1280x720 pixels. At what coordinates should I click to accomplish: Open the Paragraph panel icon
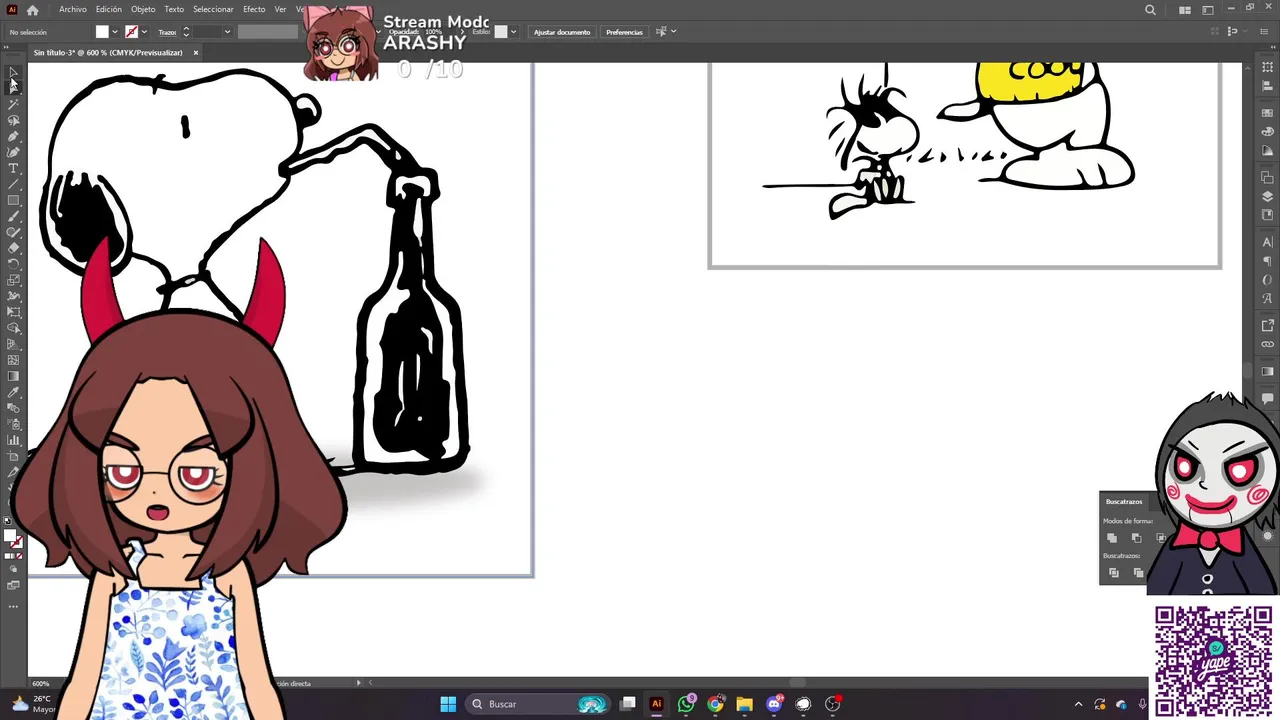[x=1267, y=261]
